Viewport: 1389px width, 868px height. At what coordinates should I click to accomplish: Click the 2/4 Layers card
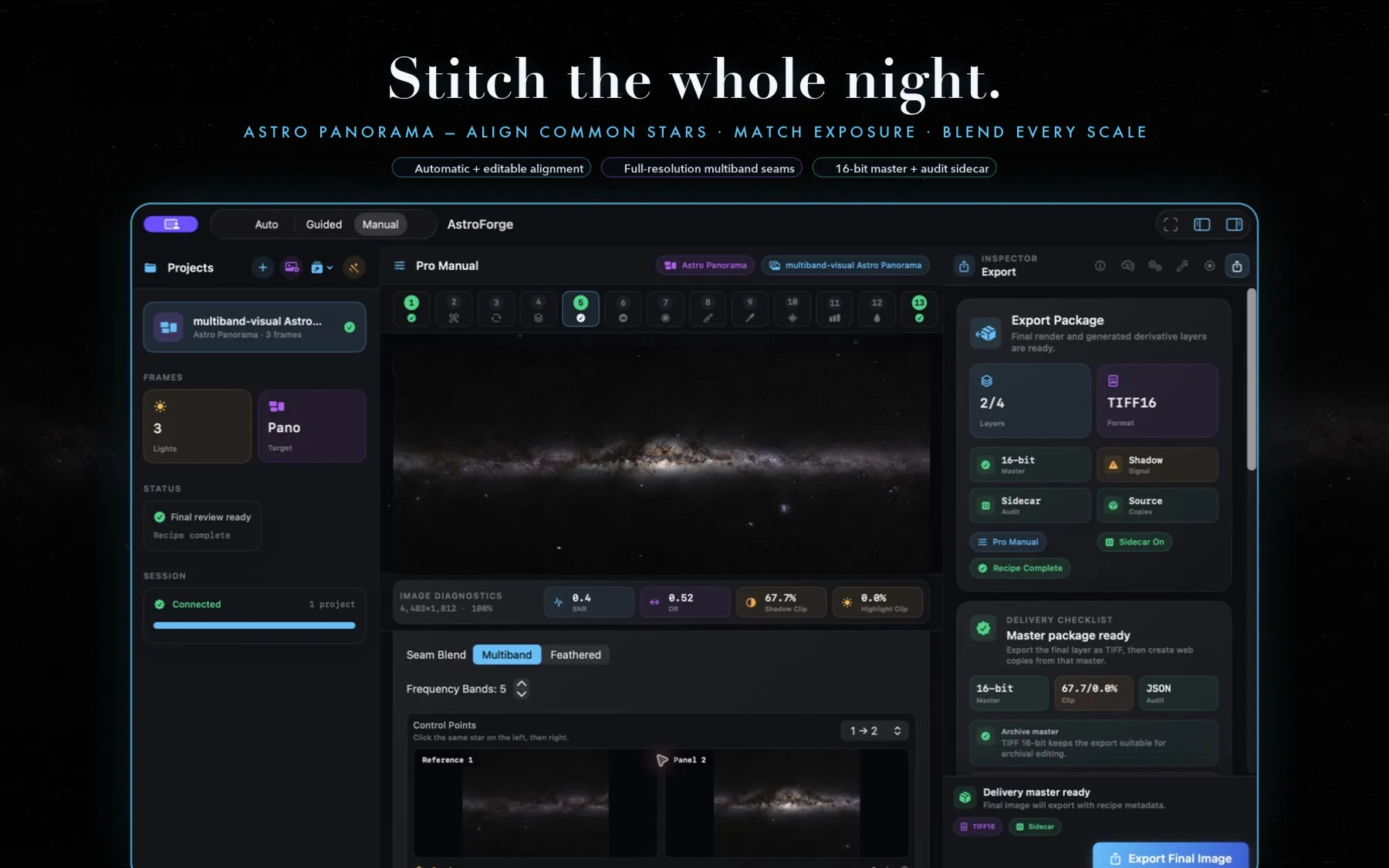point(1030,401)
